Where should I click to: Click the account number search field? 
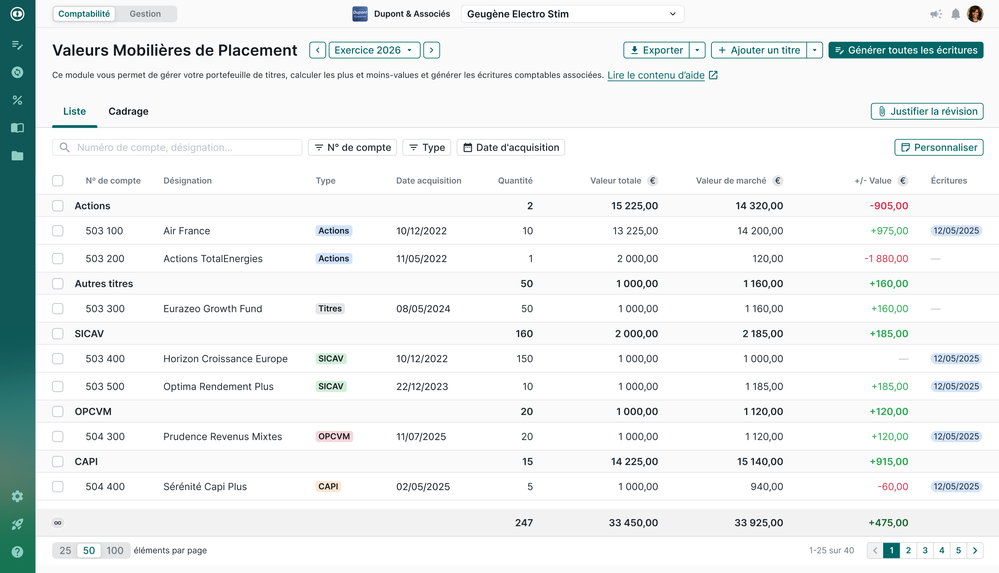(177, 147)
